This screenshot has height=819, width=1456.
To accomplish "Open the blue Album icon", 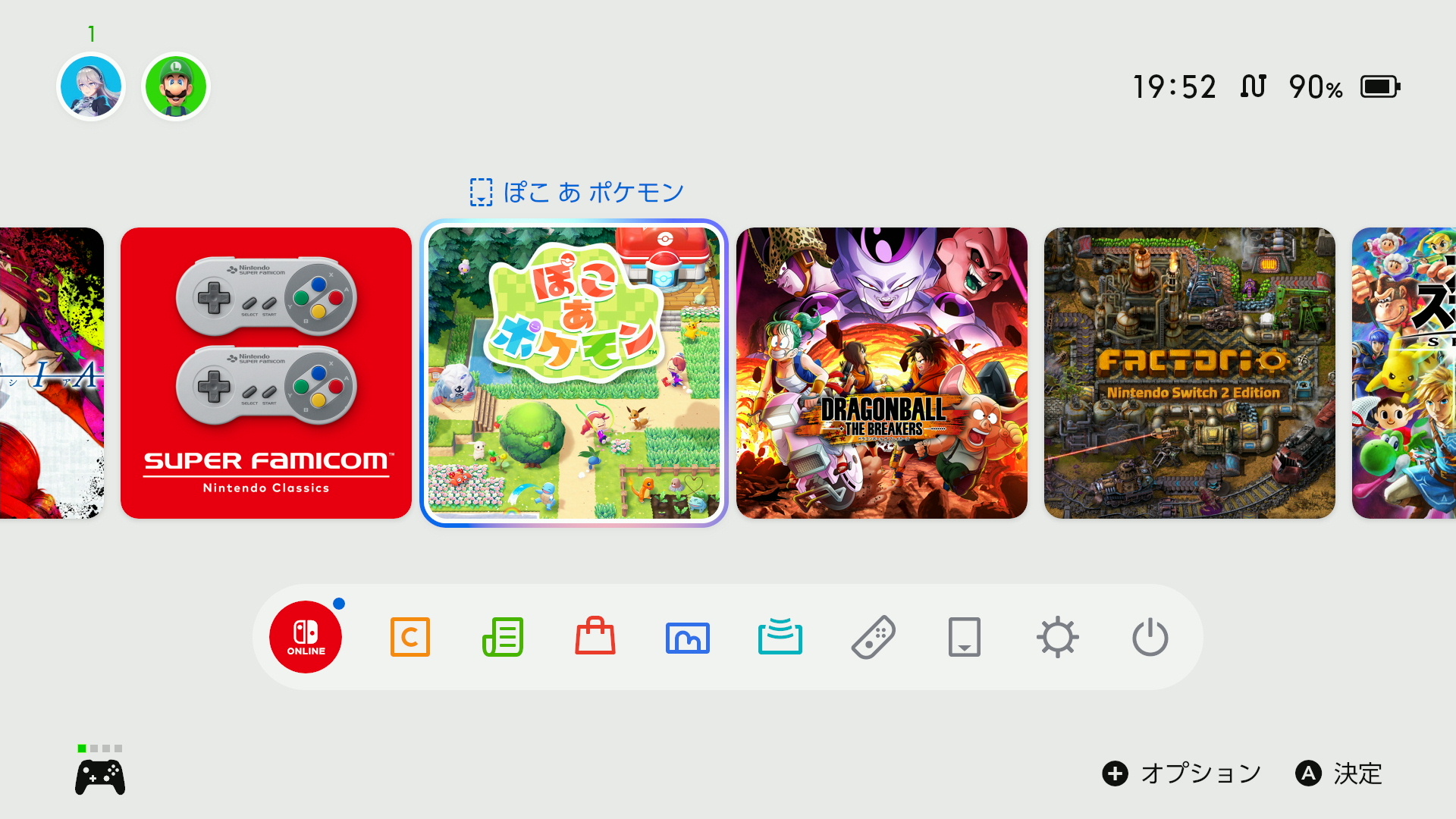I will (688, 638).
